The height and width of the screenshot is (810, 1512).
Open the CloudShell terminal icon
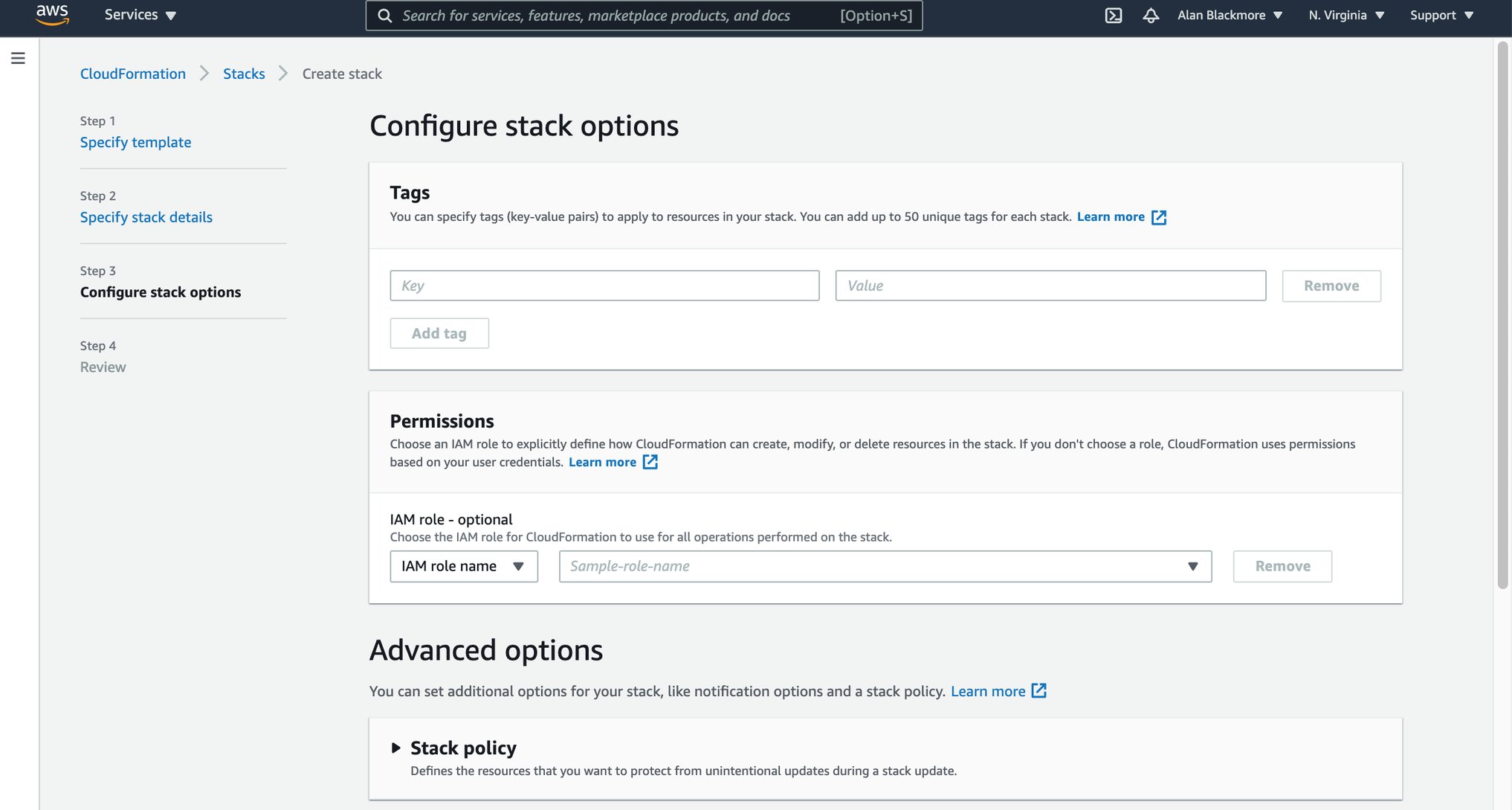1113,16
